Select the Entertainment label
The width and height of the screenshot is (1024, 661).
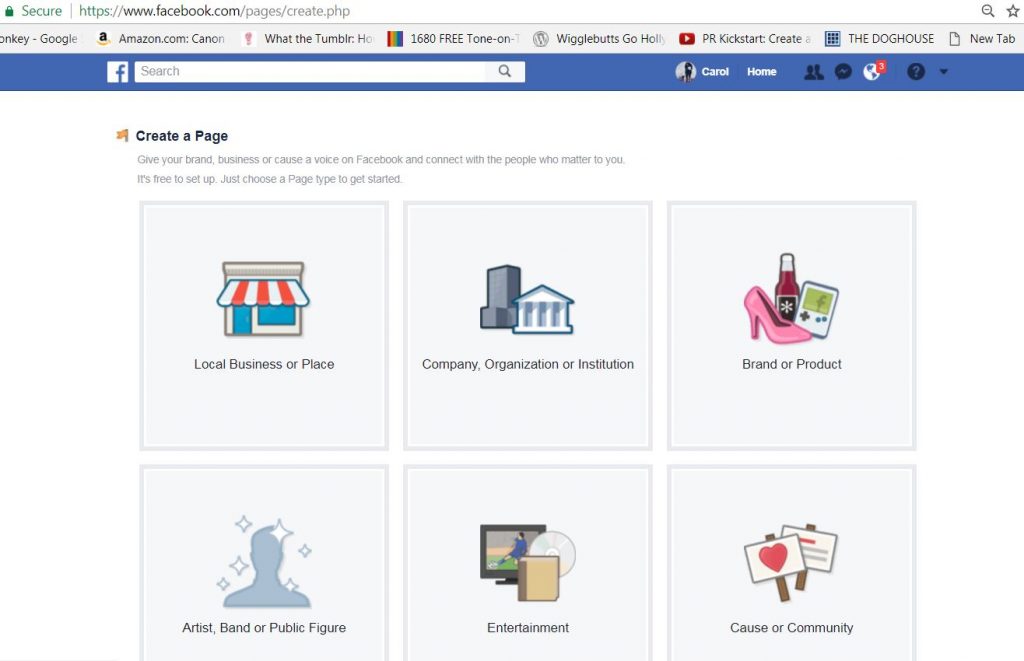click(528, 628)
